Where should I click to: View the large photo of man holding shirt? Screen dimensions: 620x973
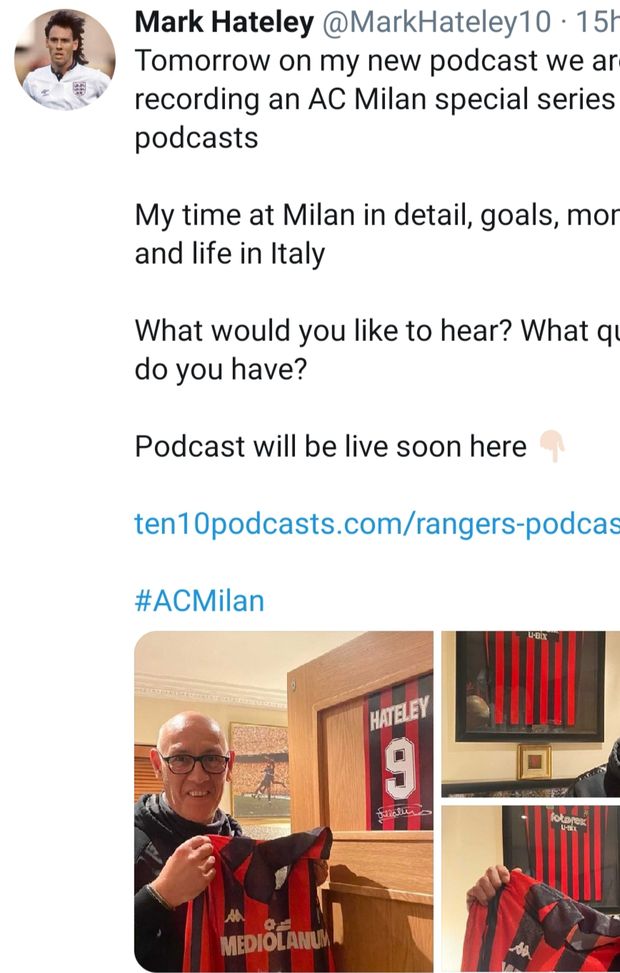click(284, 801)
